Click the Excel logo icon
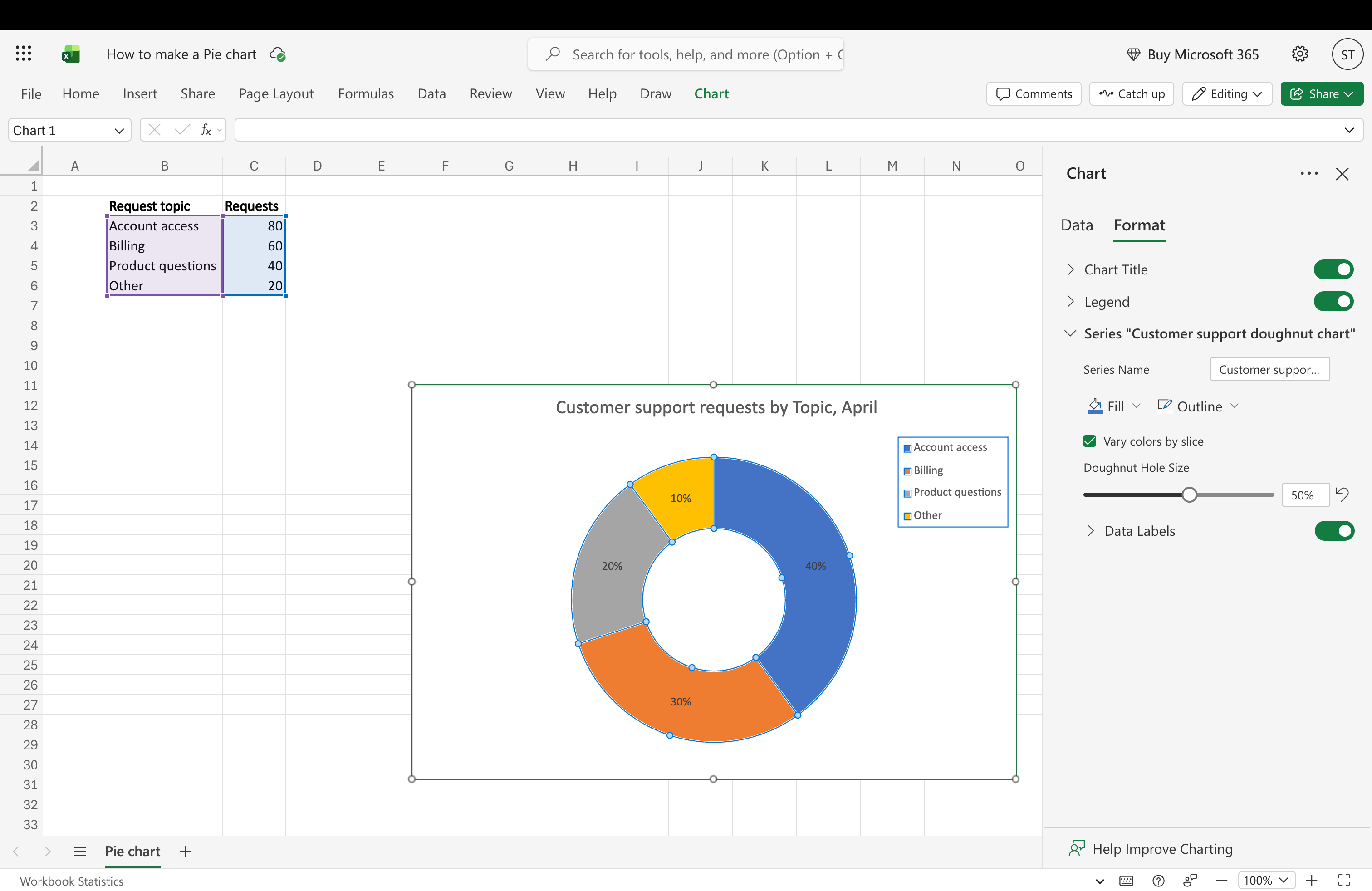The height and width of the screenshot is (891, 1372). [x=70, y=54]
